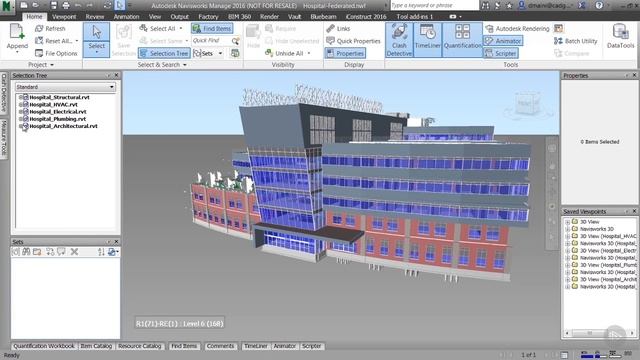The width and height of the screenshot is (640, 360).
Task: Click the Manage Sets icon next to Sets dropdown
Action: point(235,53)
